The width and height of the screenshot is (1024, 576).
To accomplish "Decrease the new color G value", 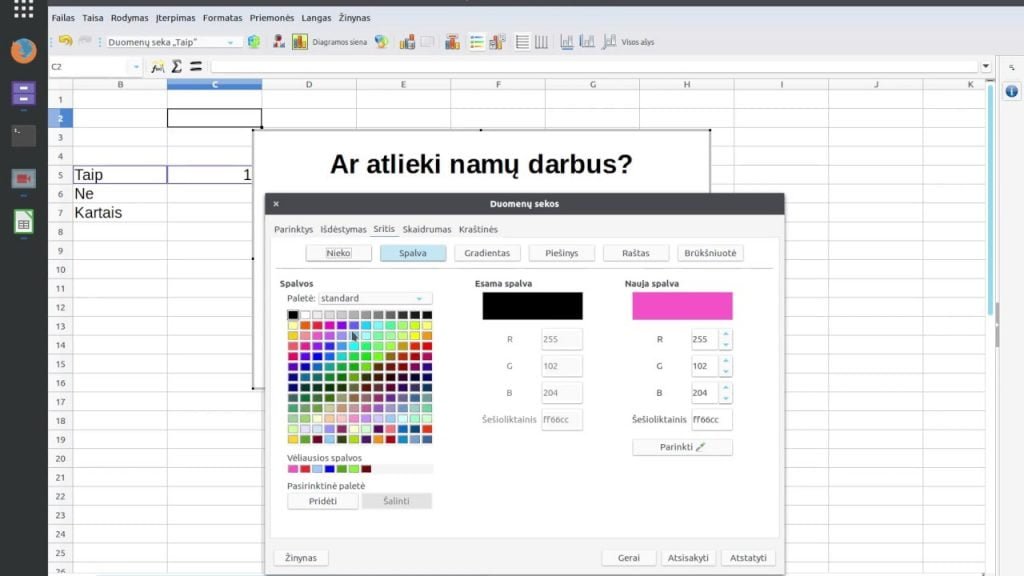I will point(726,371).
